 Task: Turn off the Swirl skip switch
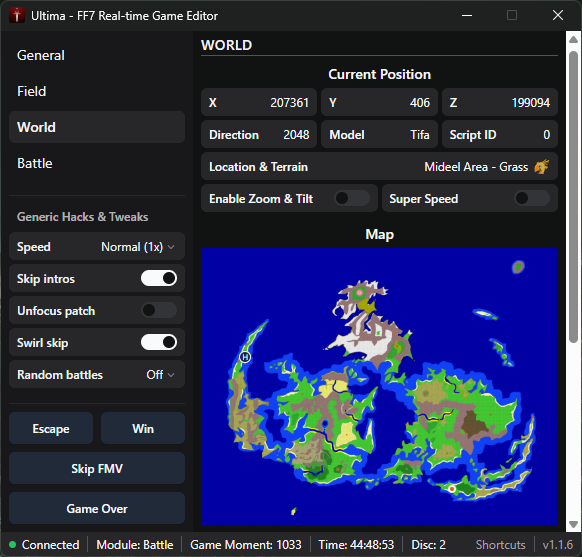pos(159,342)
